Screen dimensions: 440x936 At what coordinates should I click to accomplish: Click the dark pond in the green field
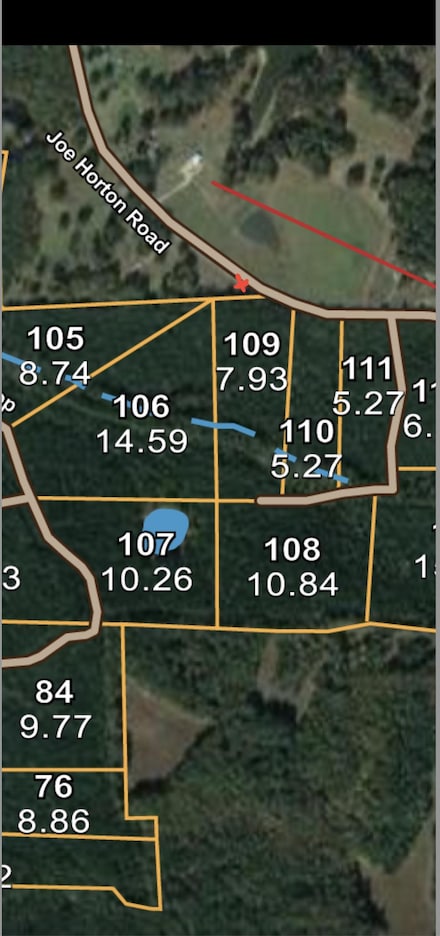tap(259, 228)
